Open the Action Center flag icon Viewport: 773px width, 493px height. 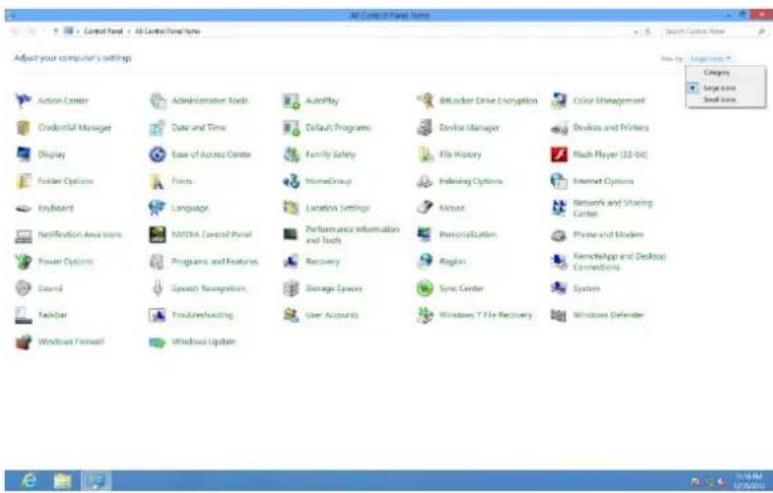[x=23, y=101]
